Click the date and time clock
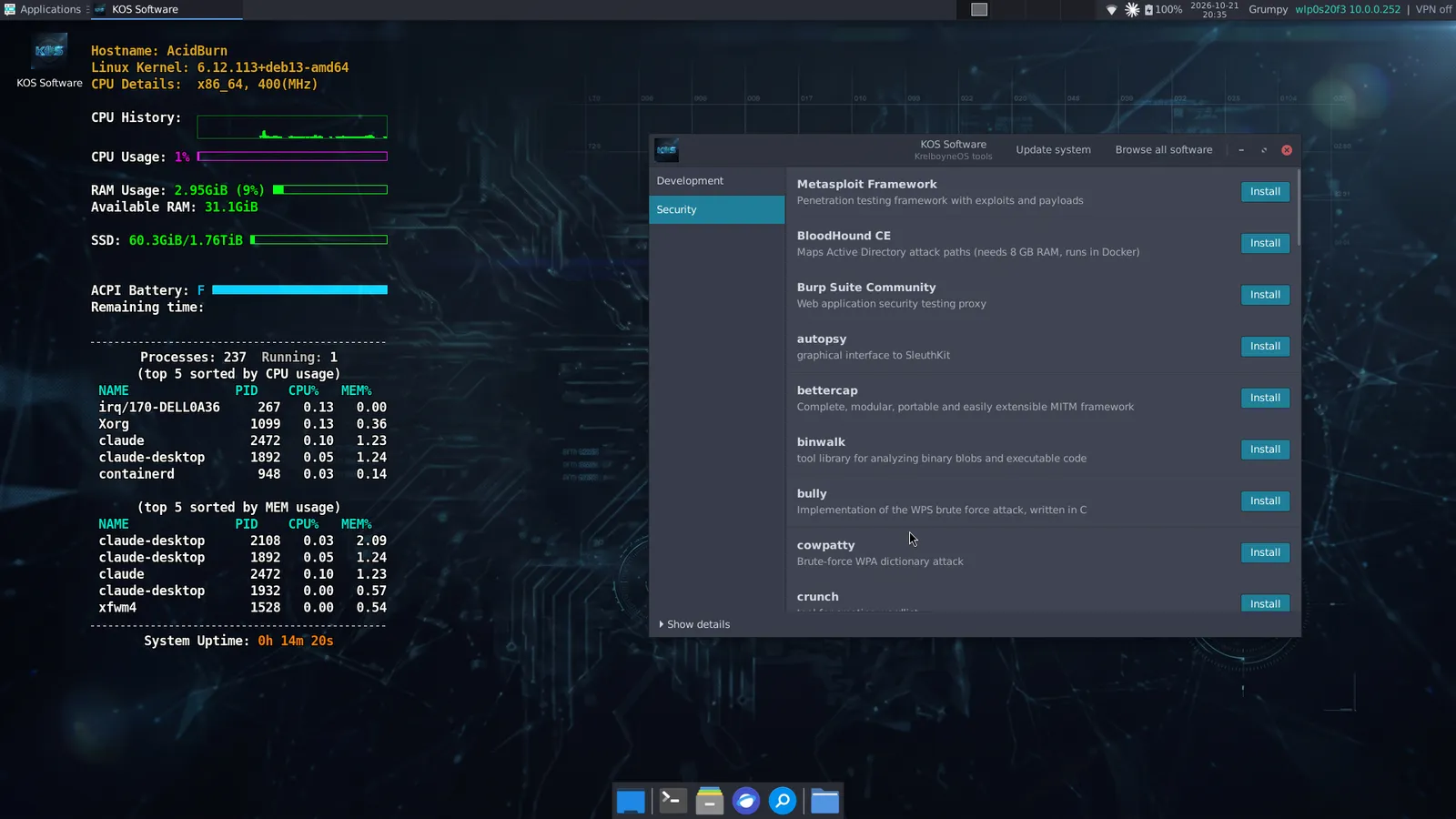Screen dimensions: 1456x819 (1214, 10)
